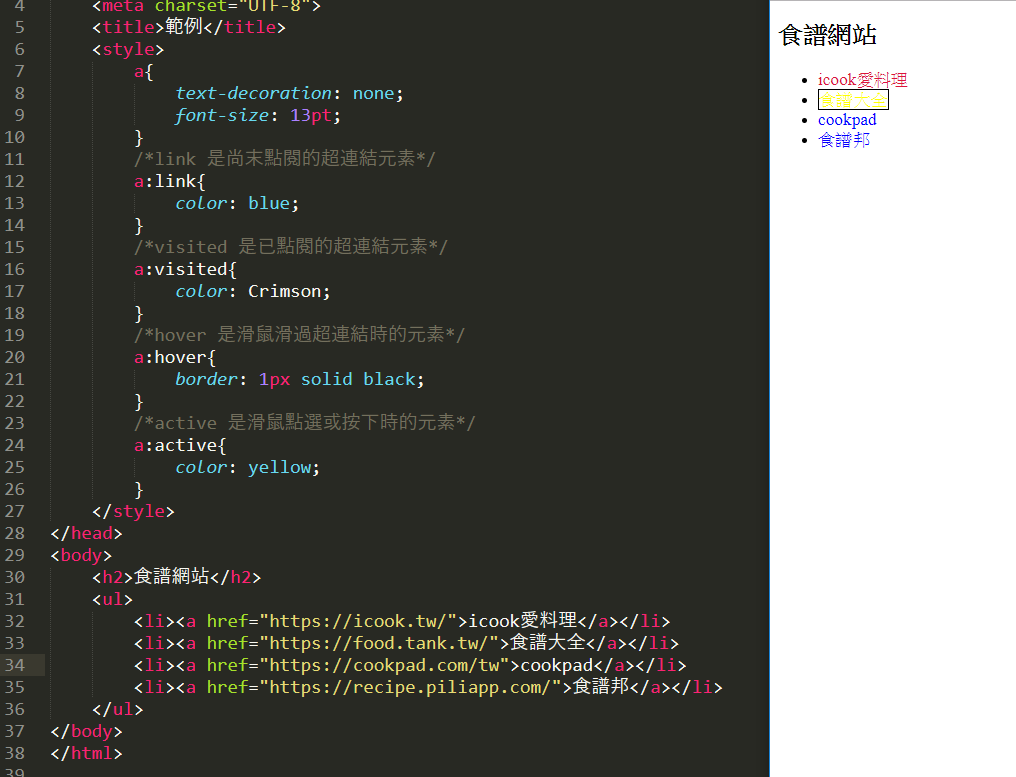The width and height of the screenshot is (1016, 777).
Task: Click the 食譜網站 heading in preview
Action: point(828,36)
